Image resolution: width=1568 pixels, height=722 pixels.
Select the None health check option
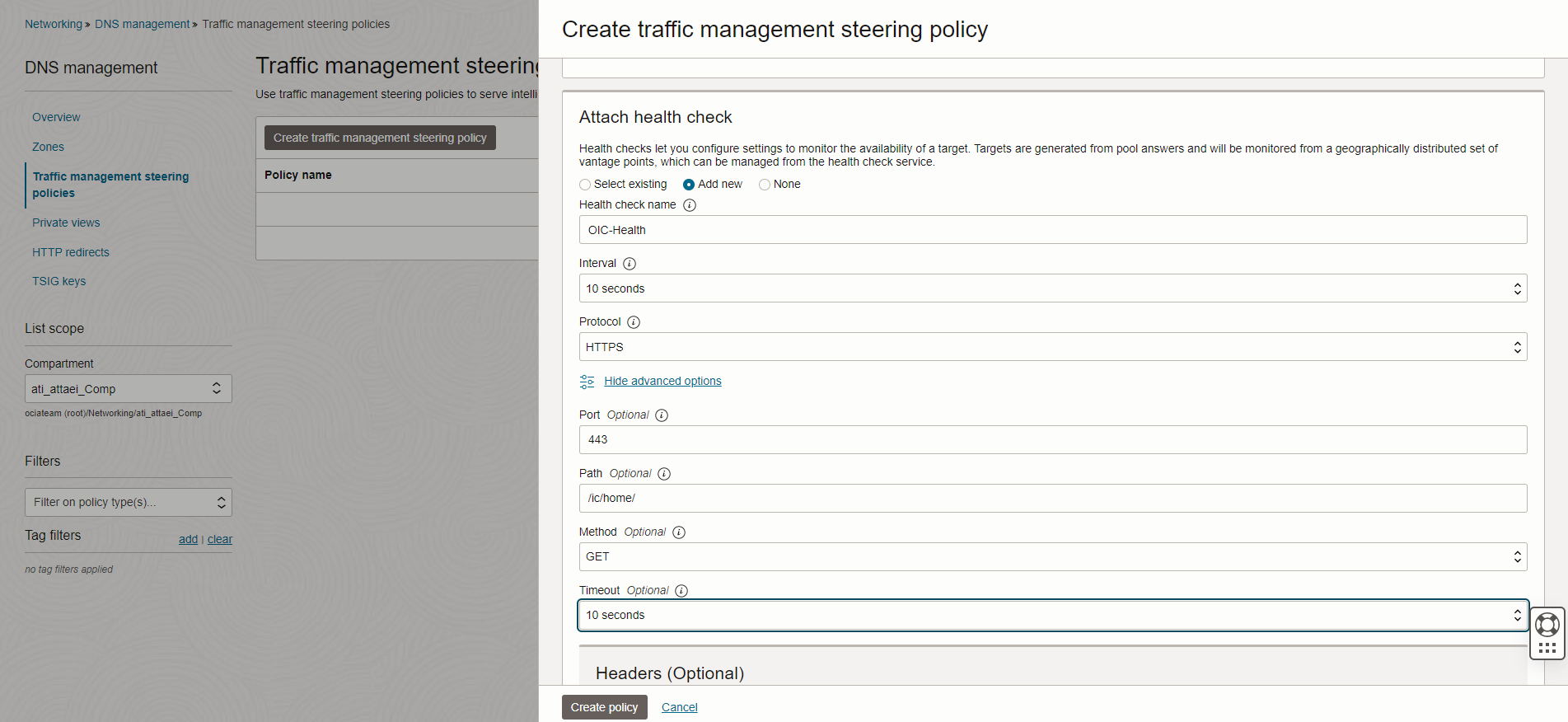coord(765,185)
